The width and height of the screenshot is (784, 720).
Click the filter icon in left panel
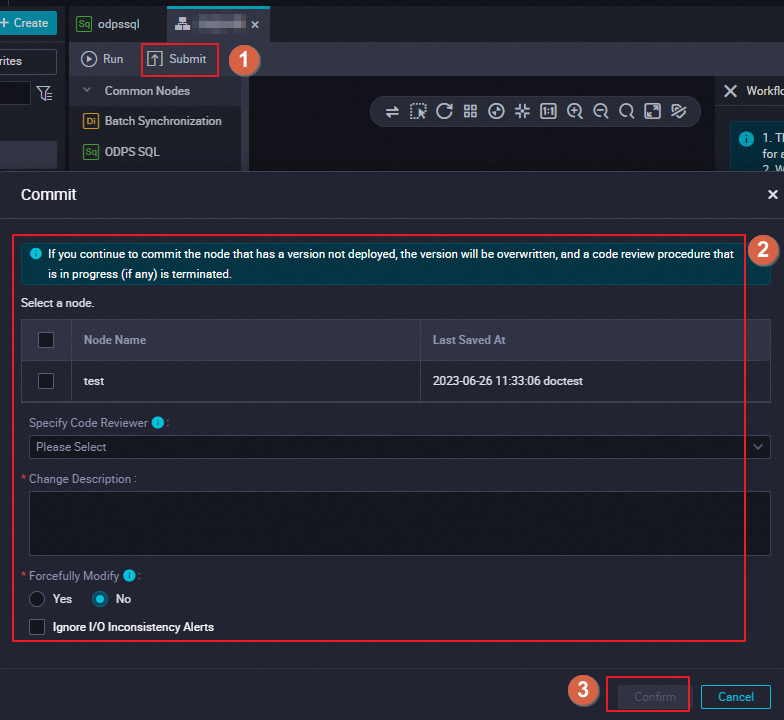pyautogui.click(x=44, y=93)
